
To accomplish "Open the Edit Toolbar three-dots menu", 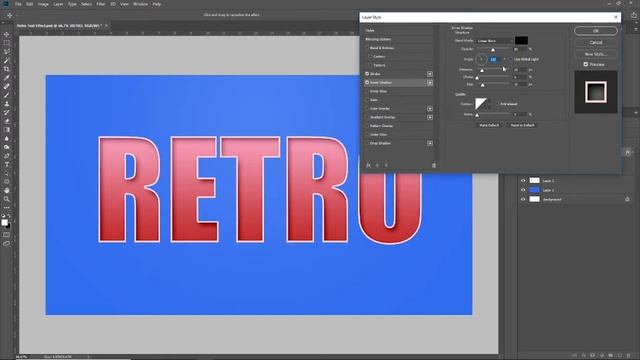I will coord(7,207).
